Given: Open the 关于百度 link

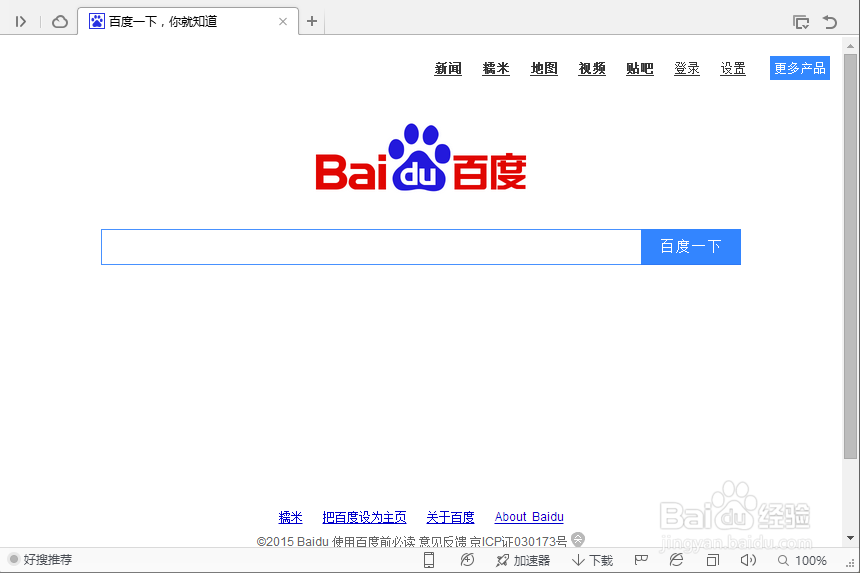Looking at the screenshot, I should (450, 517).
